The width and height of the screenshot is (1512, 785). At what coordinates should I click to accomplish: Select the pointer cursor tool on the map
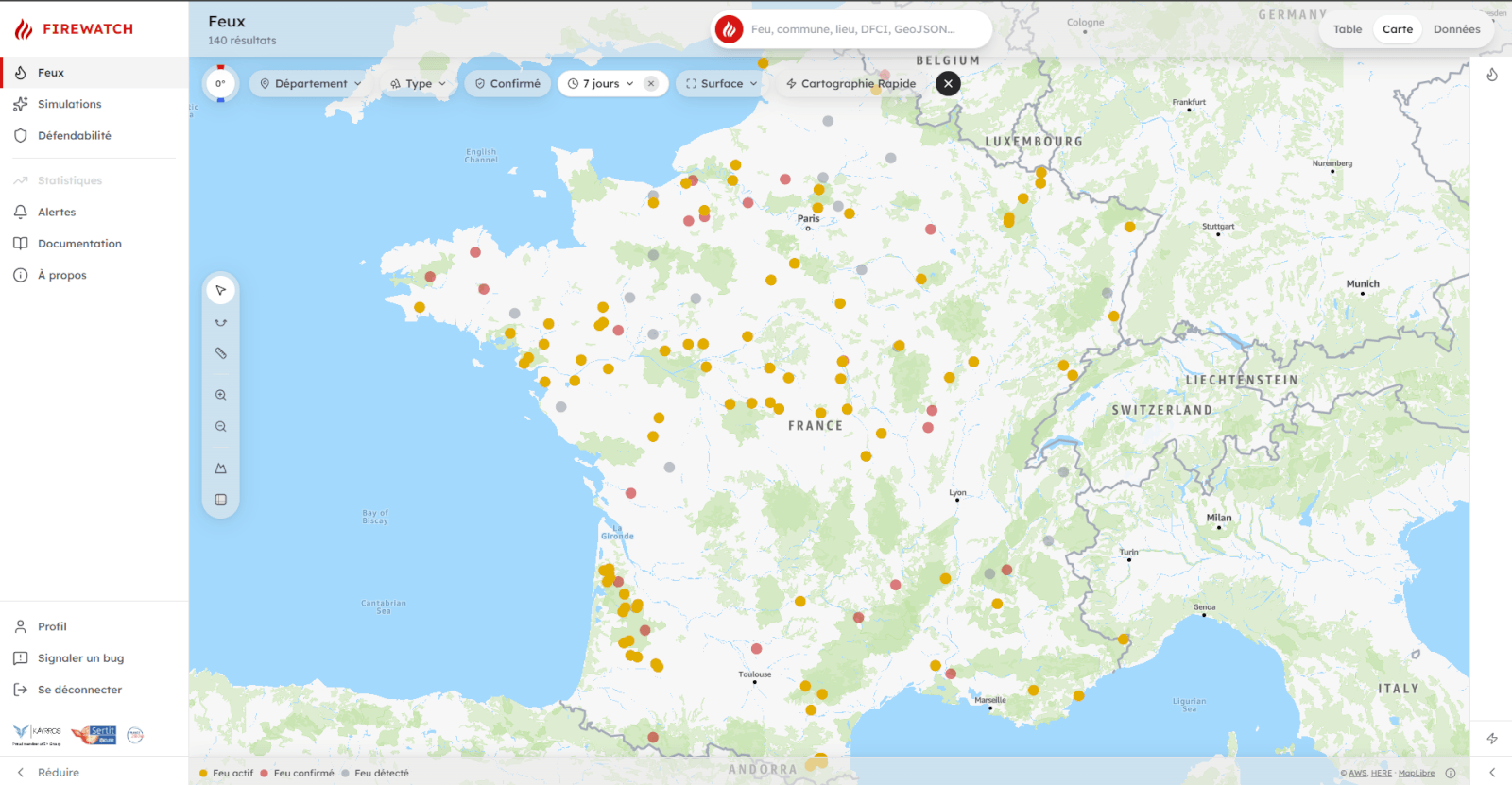pos(220,290)
